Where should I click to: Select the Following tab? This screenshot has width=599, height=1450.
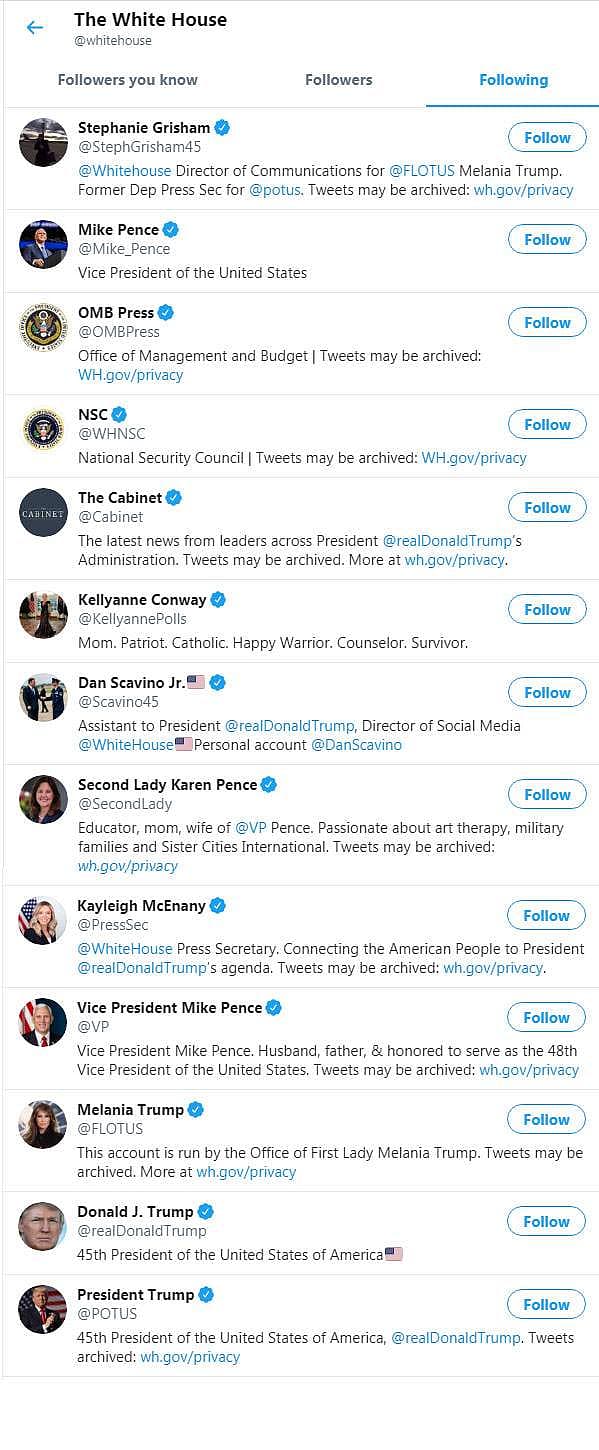click(x=513, y=80)
